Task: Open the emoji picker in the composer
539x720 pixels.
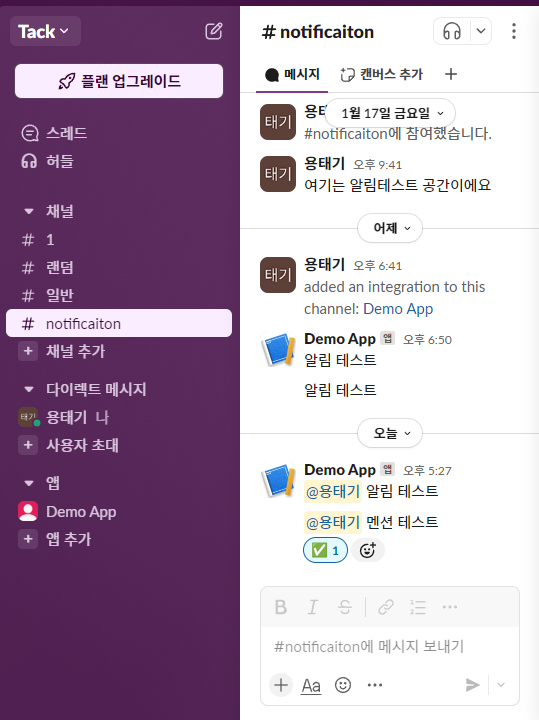Action: [343, 685]
